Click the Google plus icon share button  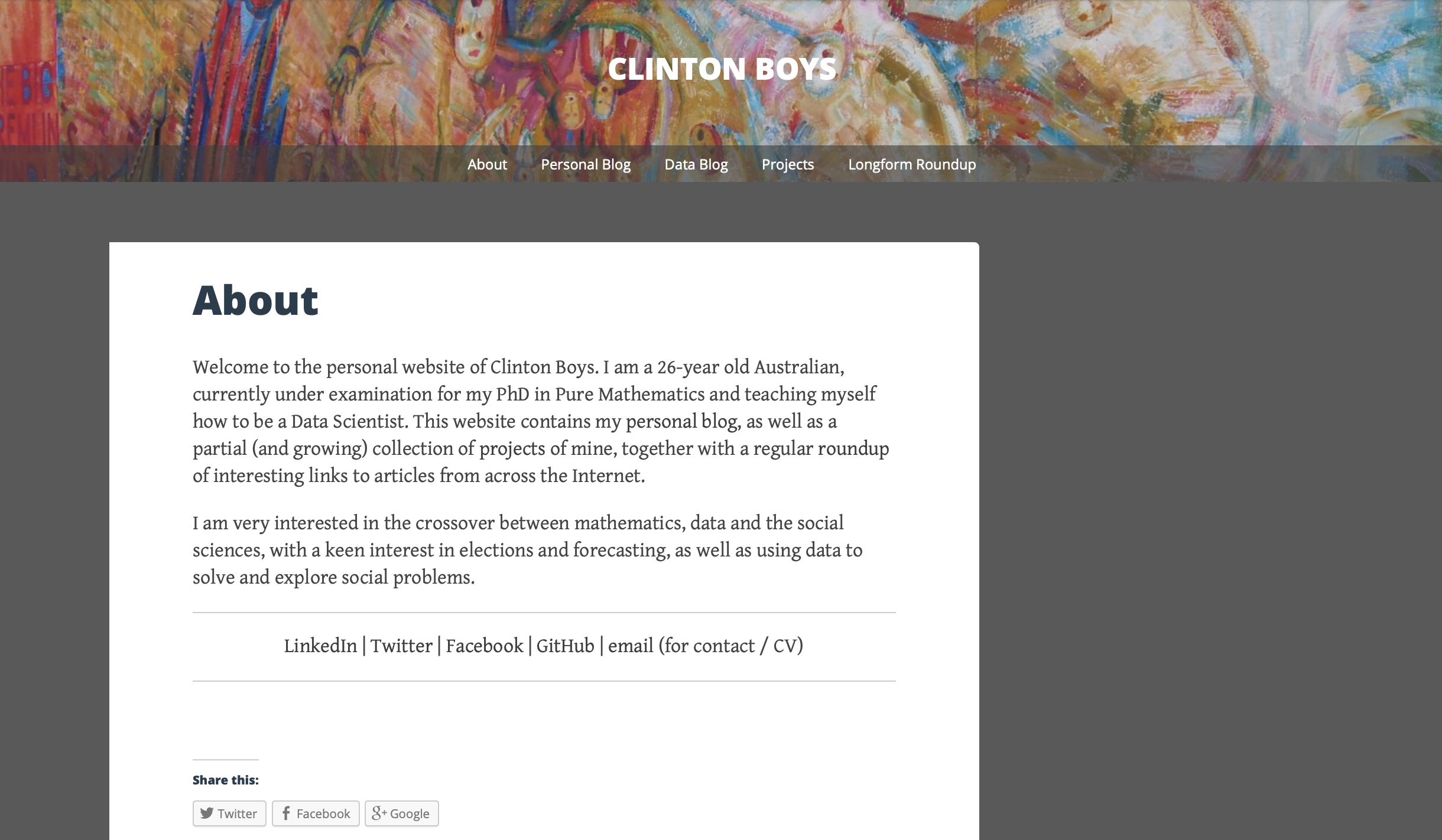[379, 813]
